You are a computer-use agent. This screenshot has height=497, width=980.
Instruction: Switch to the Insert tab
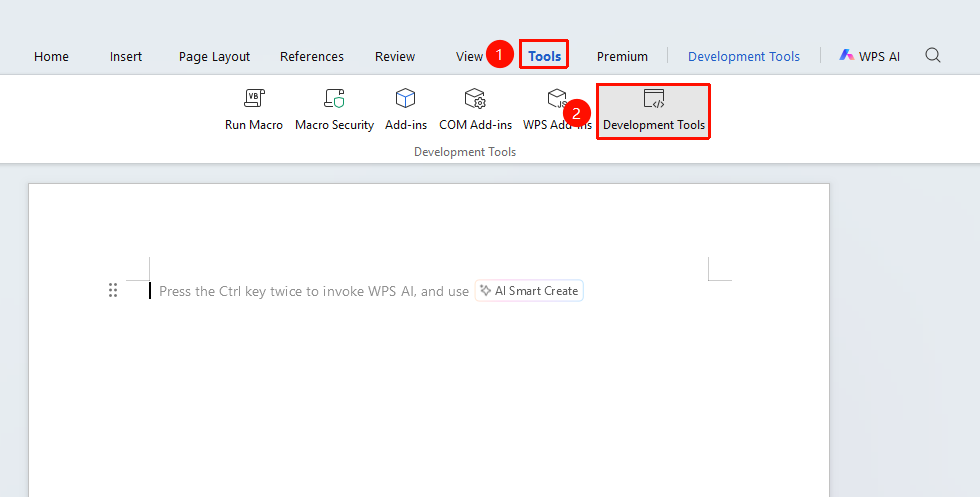126,56
